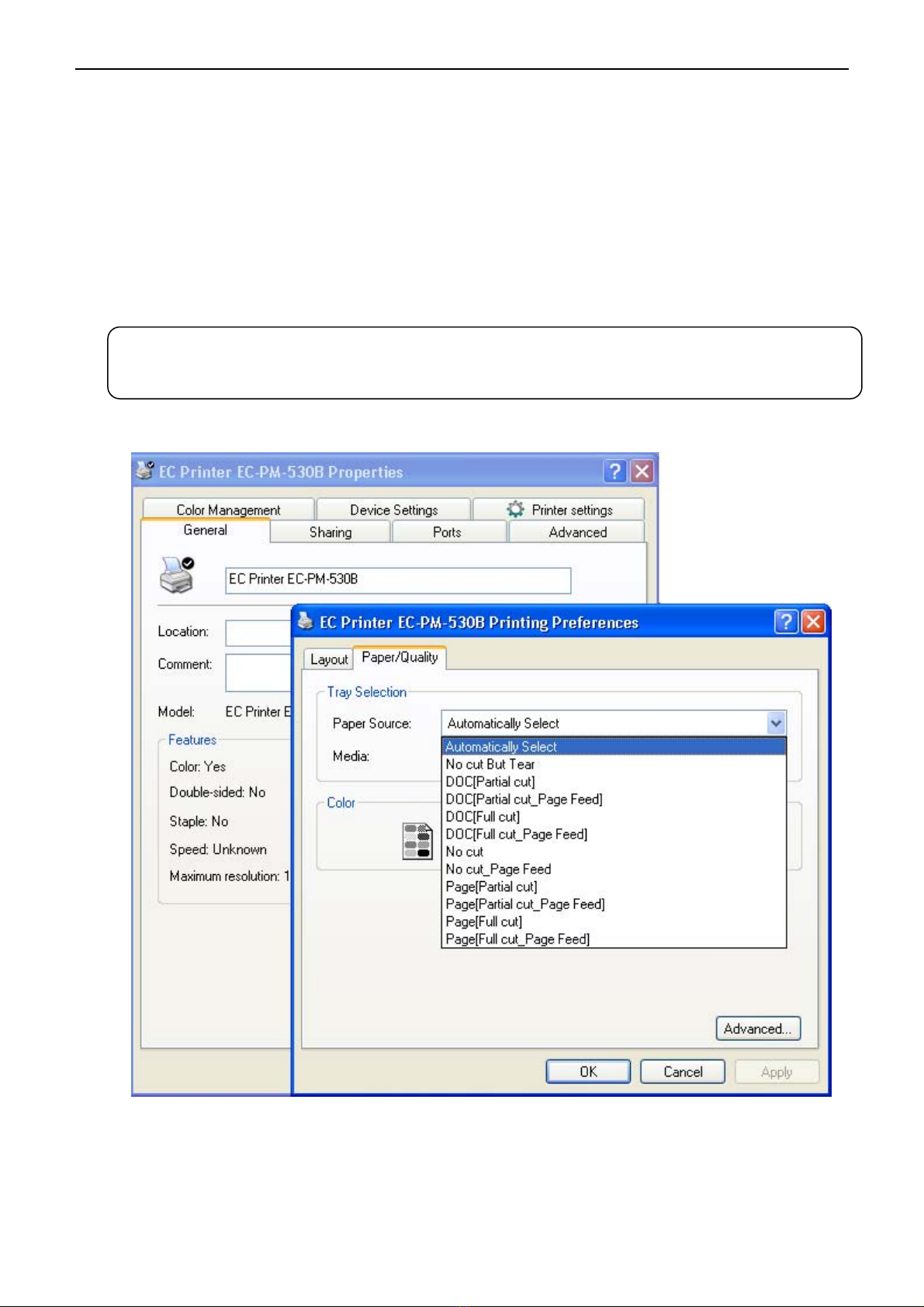Viewport: 924px width, 1307px height.
Task: Switch to the General tab
Action: (x=206, y=531)
